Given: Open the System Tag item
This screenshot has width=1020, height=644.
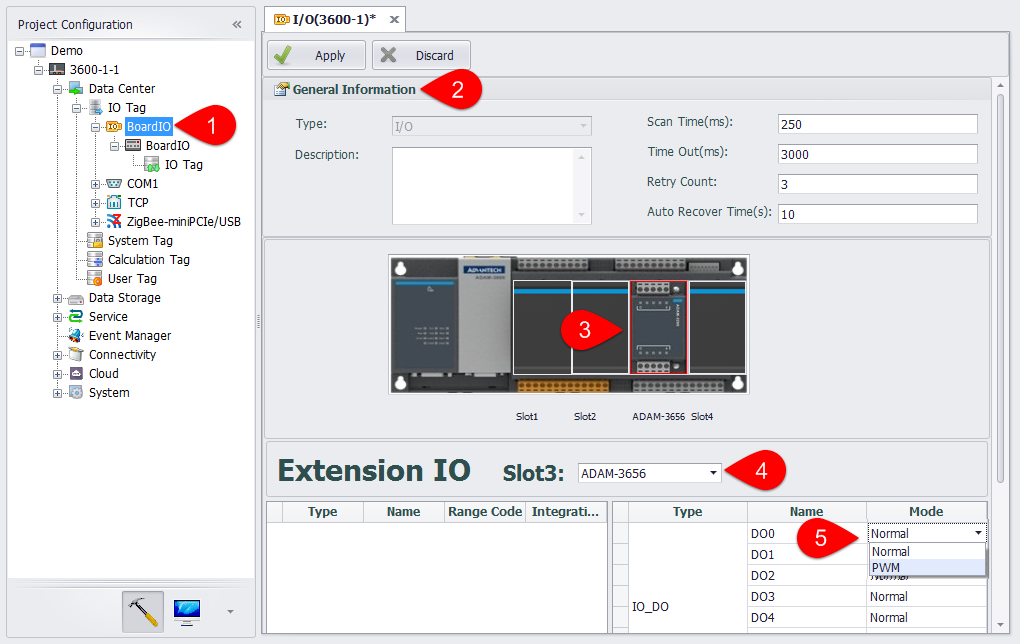Looking at the screenshot, I should point(140,241).
